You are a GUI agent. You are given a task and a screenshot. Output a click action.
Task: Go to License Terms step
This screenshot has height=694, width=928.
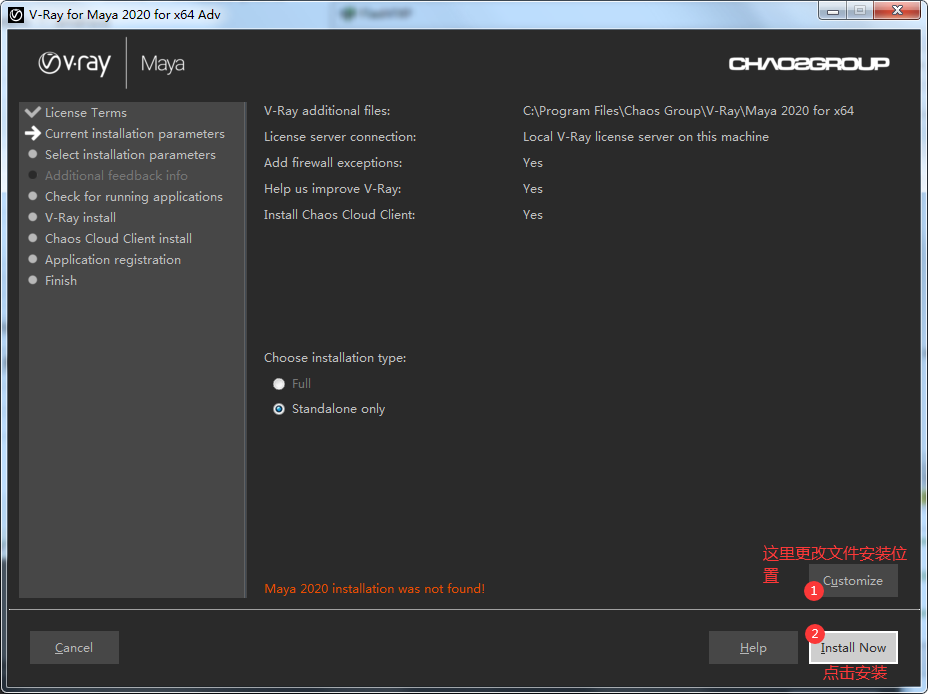click(x=86, y=112)
